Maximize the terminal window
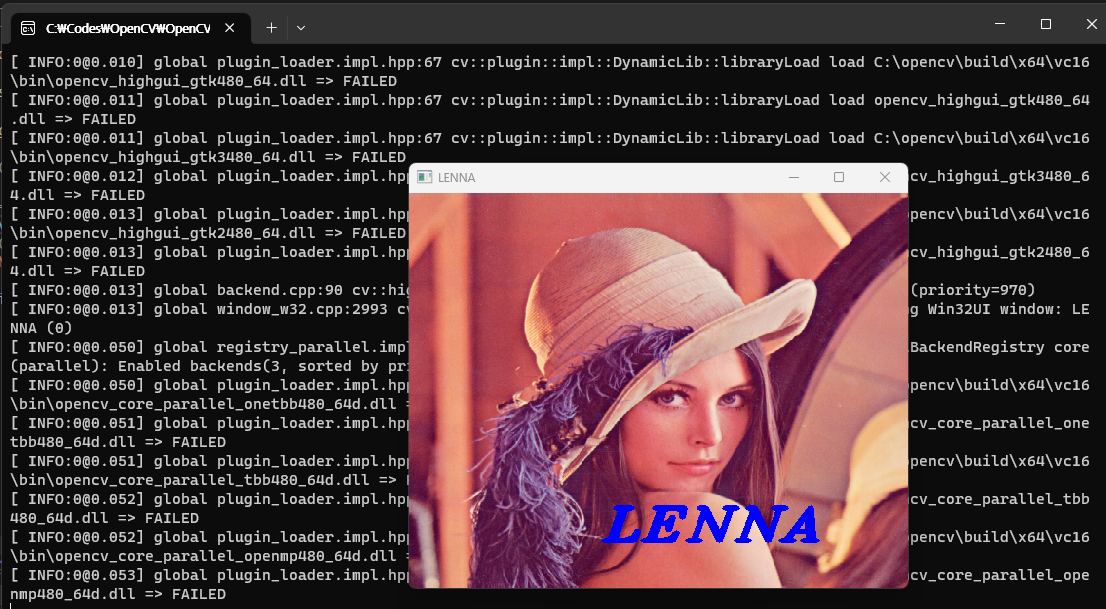 [x=1045, y=24]
